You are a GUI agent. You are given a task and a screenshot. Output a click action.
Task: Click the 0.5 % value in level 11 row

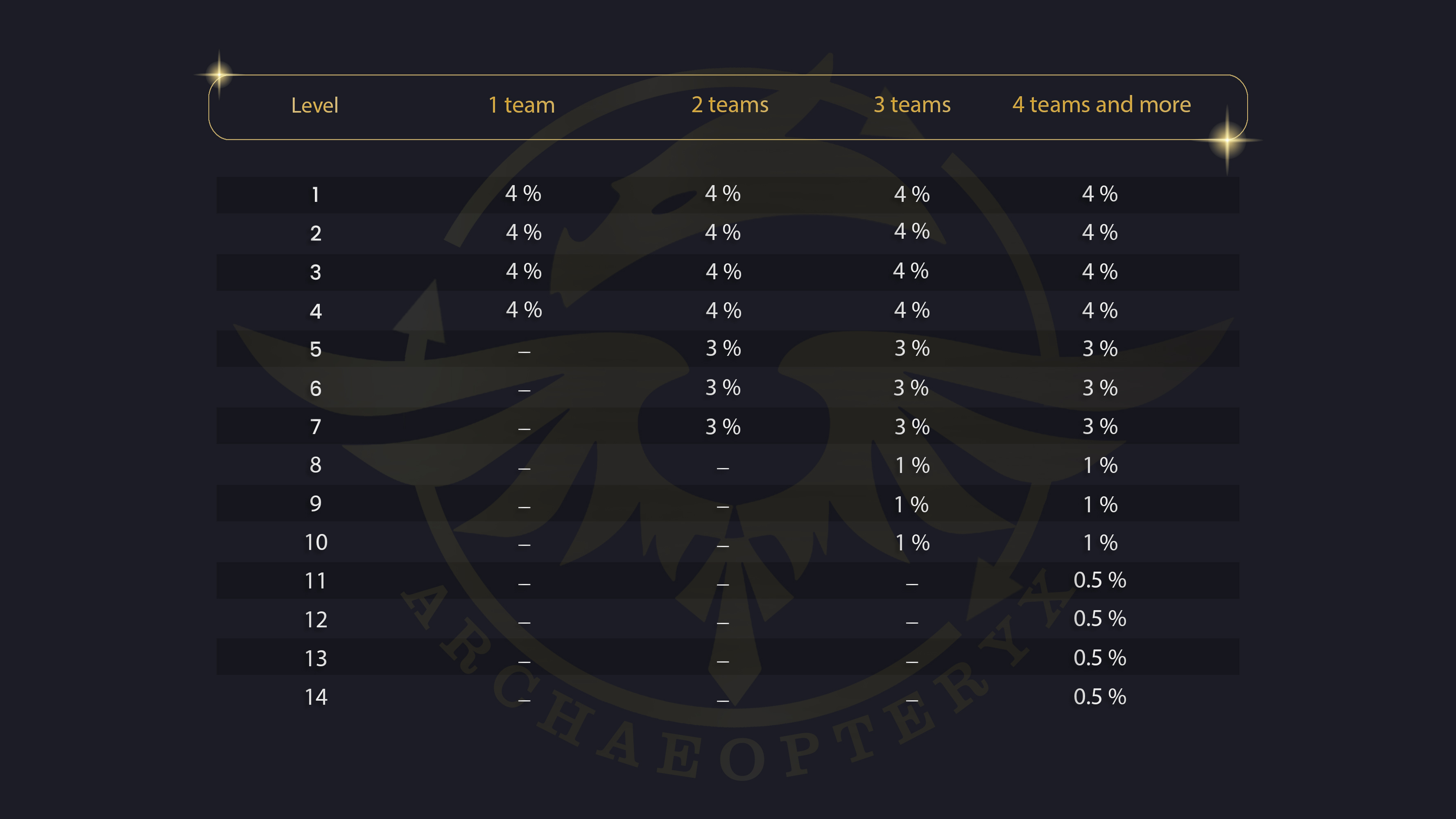tap(1099, 581)
